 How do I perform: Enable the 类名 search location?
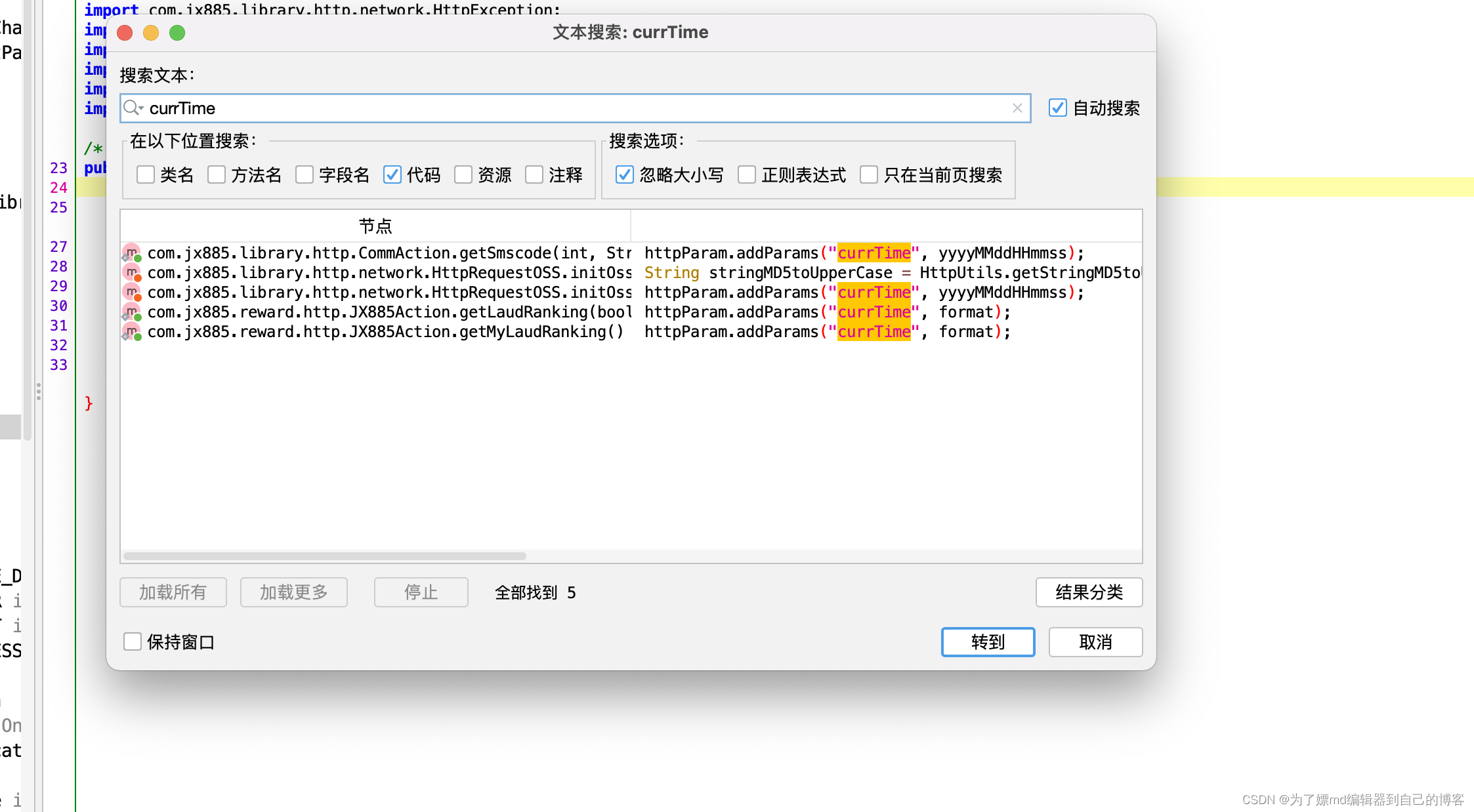[x=146, y=175]
